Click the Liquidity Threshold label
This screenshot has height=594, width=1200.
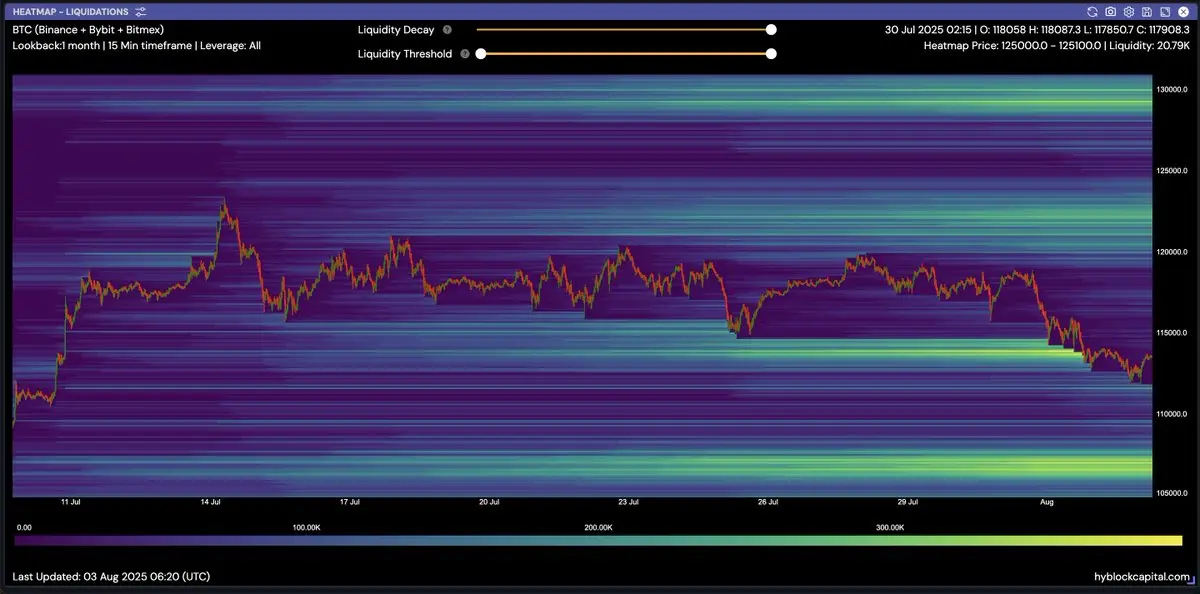[405, 54]
